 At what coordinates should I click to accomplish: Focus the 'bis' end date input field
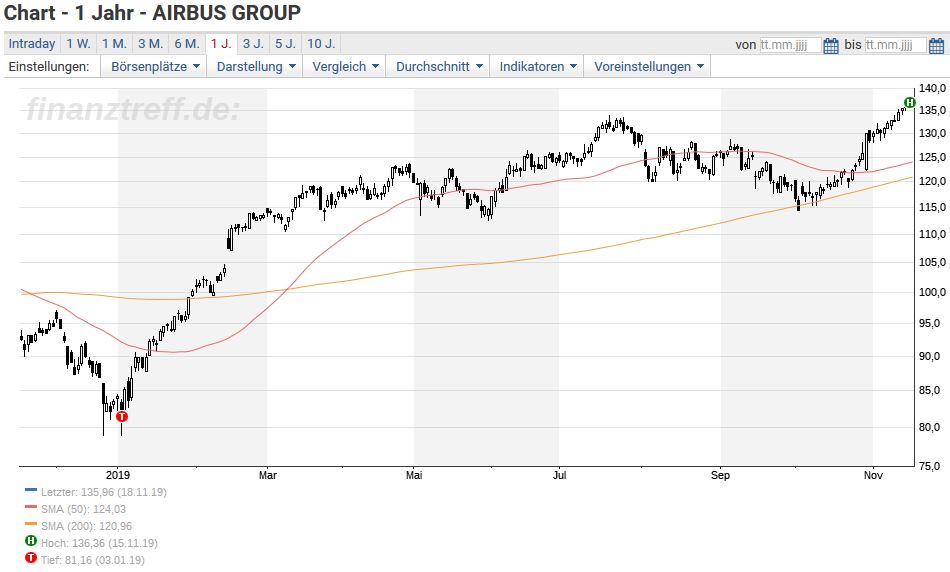pos(895,45)
